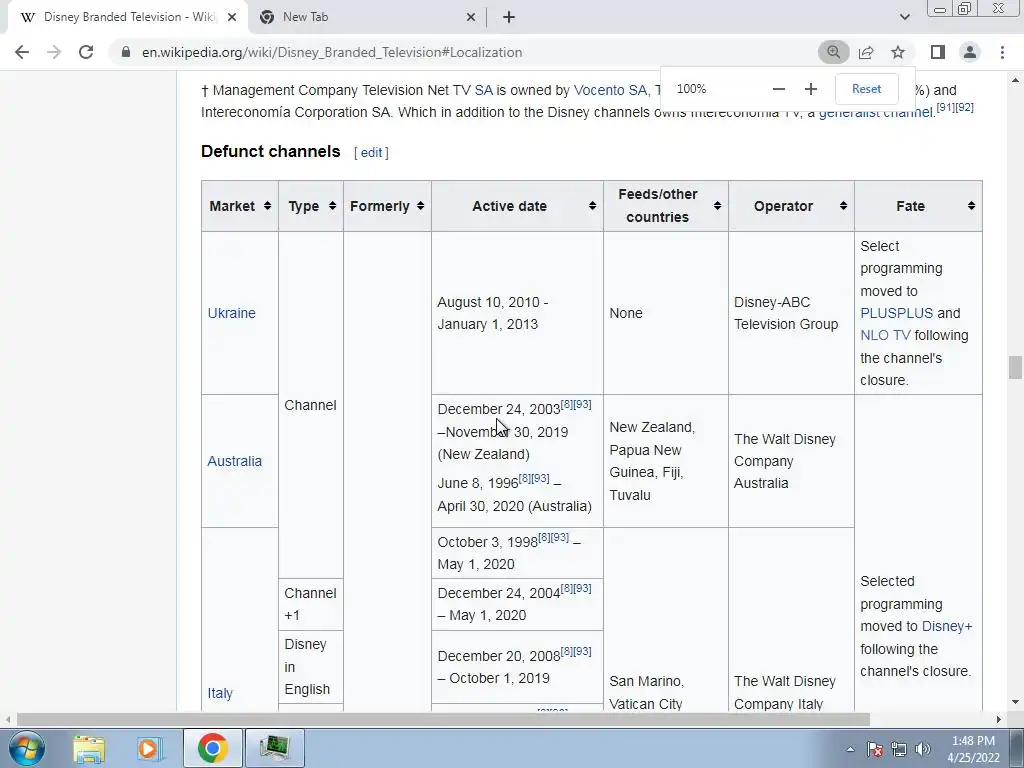Select 'Disney in English' type cell
Viewport: 1024px width, 768px height.
point(311,667)
